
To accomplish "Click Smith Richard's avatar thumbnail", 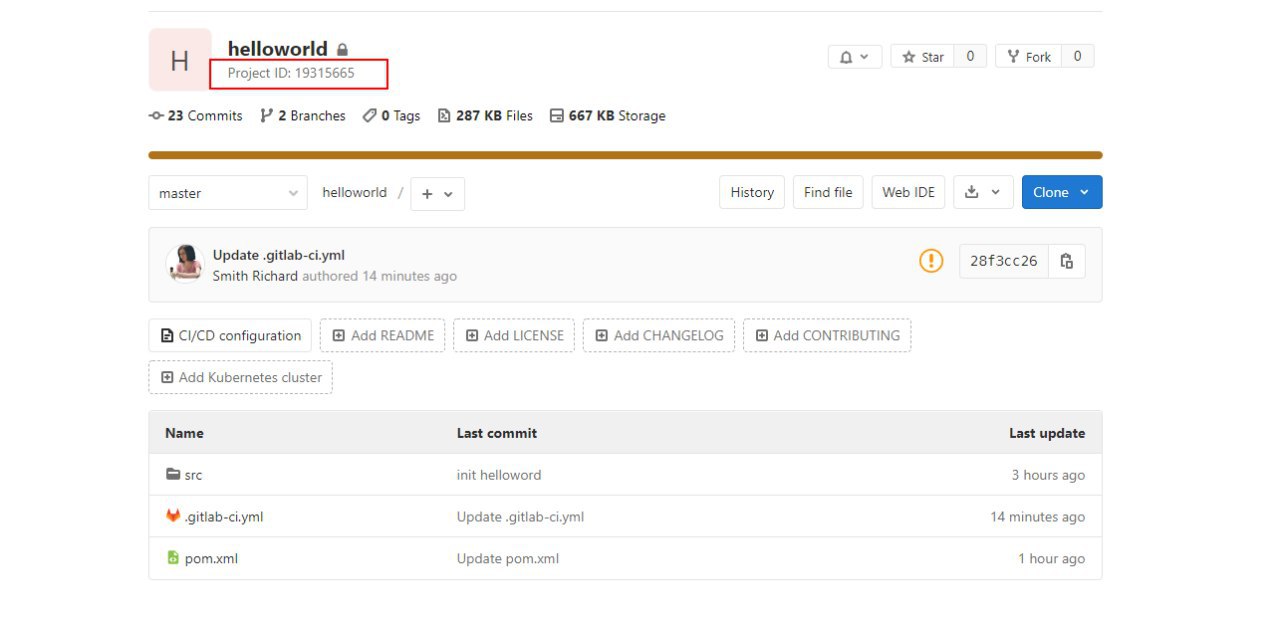I will 185,264.
